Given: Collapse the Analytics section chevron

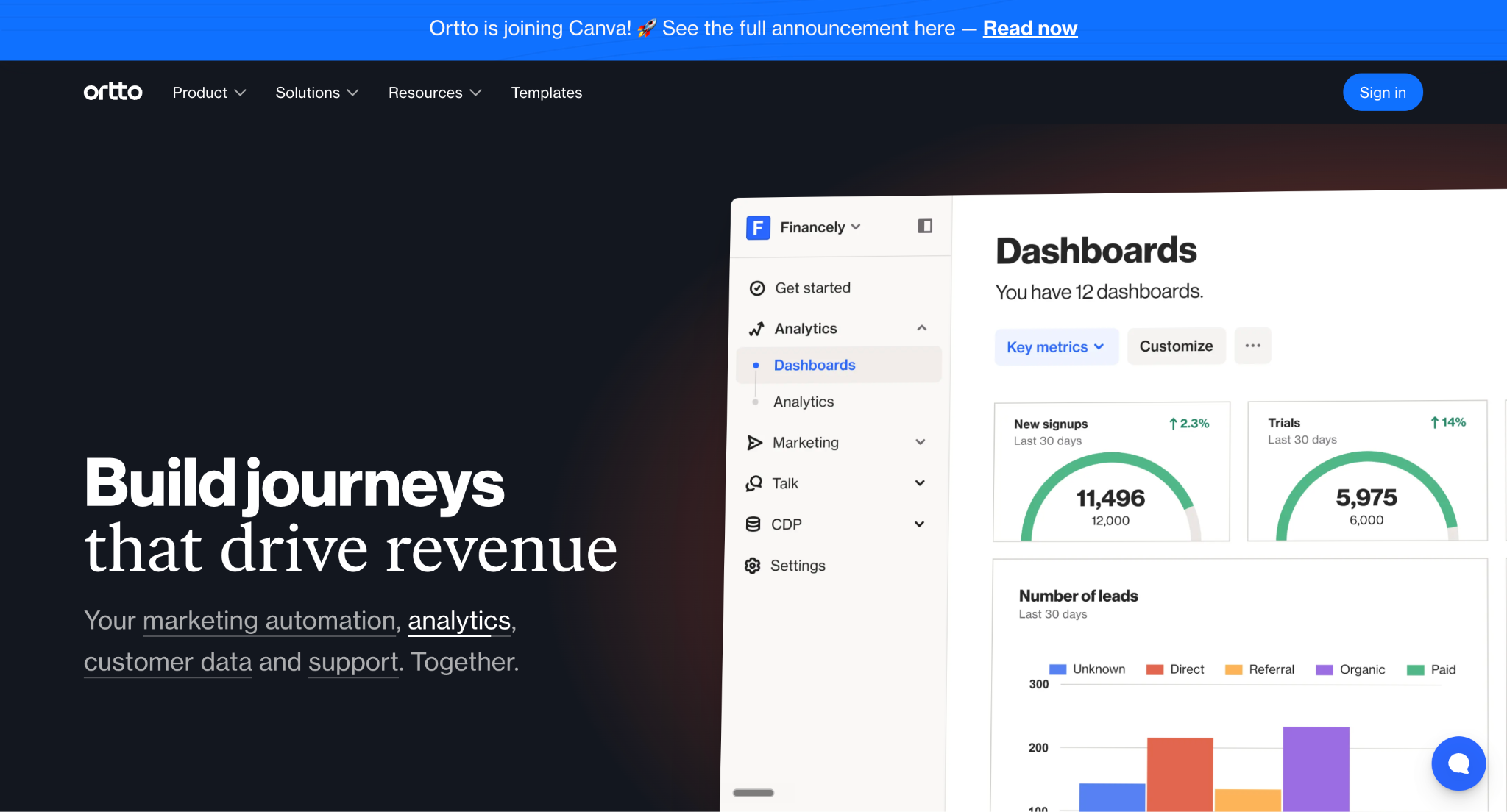Looking at the screenshot, I should click(921, 328).
